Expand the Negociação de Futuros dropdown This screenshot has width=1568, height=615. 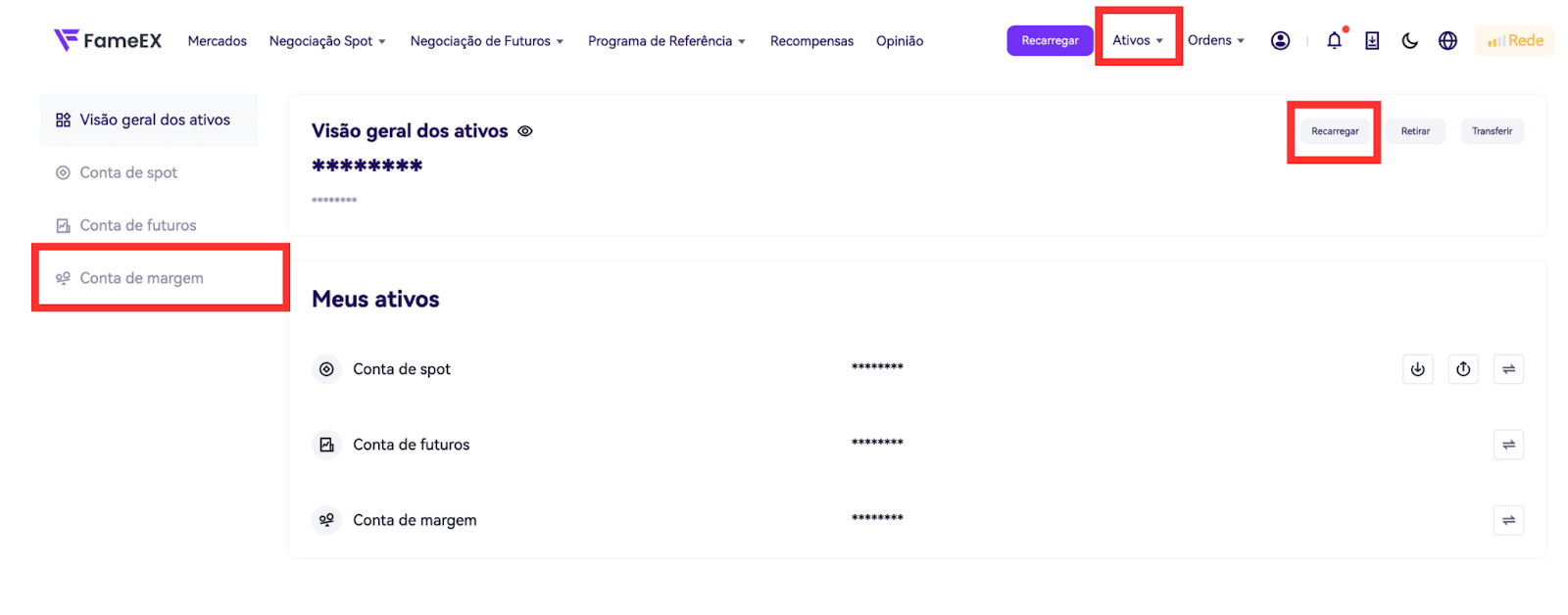pyautogui.click(x=486, y=41)
